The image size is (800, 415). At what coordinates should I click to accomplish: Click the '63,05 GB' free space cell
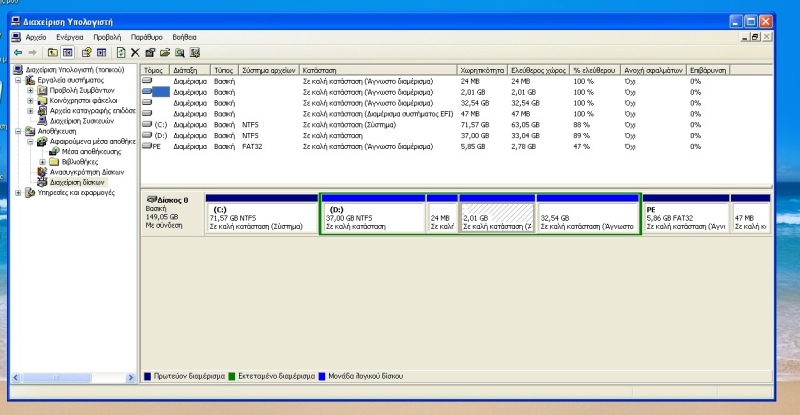point(525,125)
